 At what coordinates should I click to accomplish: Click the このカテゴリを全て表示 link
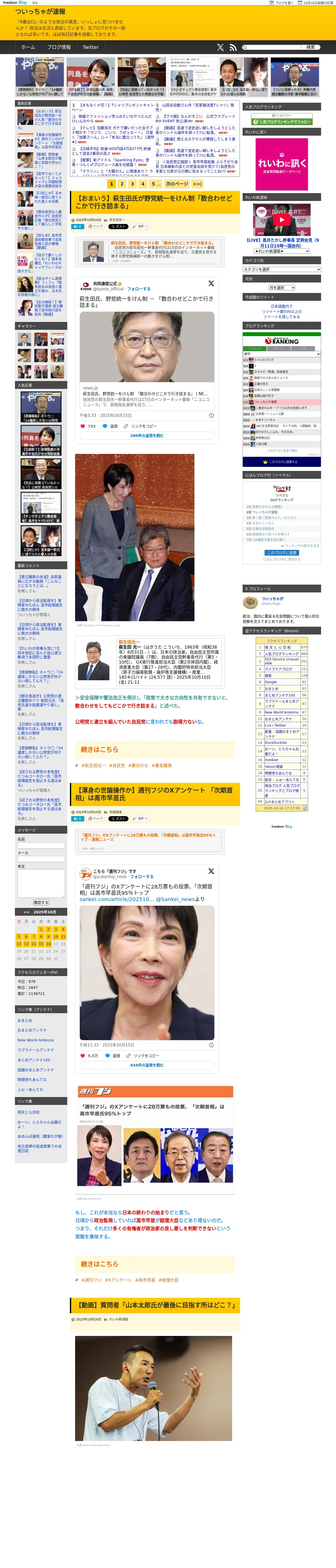(x=282, y=451)
